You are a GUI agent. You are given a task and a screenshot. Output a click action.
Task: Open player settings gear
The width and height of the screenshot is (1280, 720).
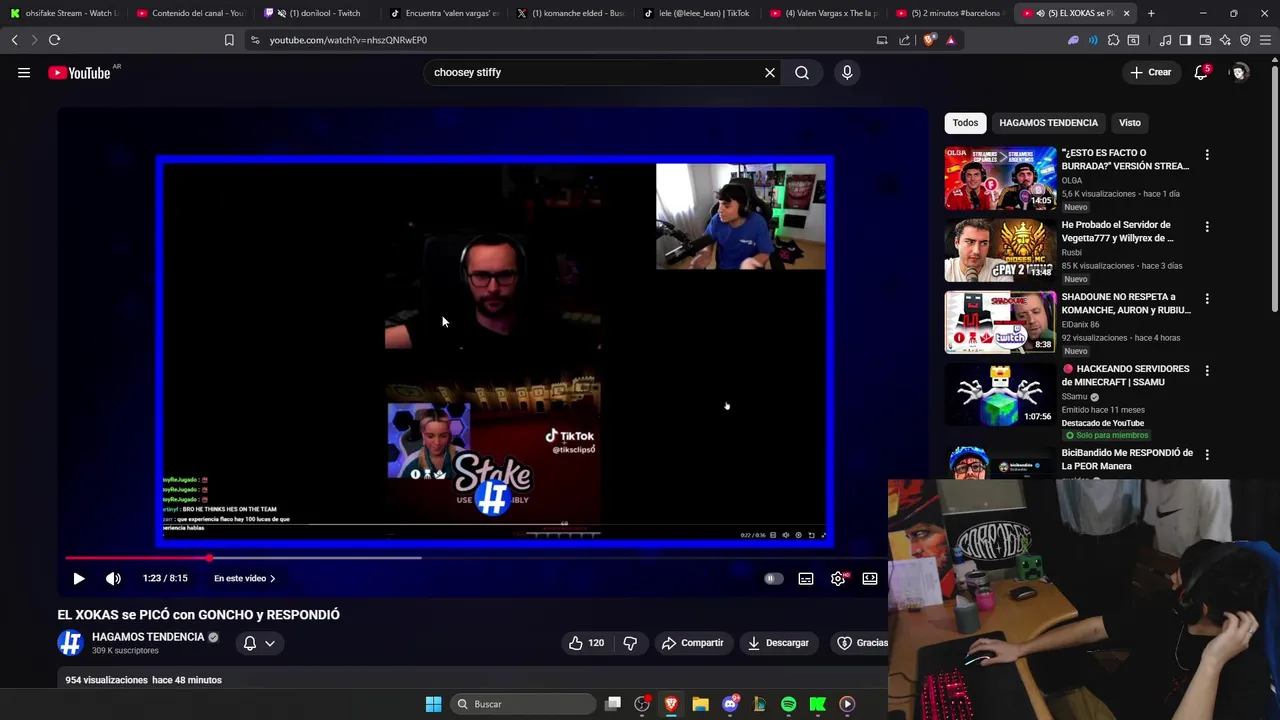click(x=838, y=578)
